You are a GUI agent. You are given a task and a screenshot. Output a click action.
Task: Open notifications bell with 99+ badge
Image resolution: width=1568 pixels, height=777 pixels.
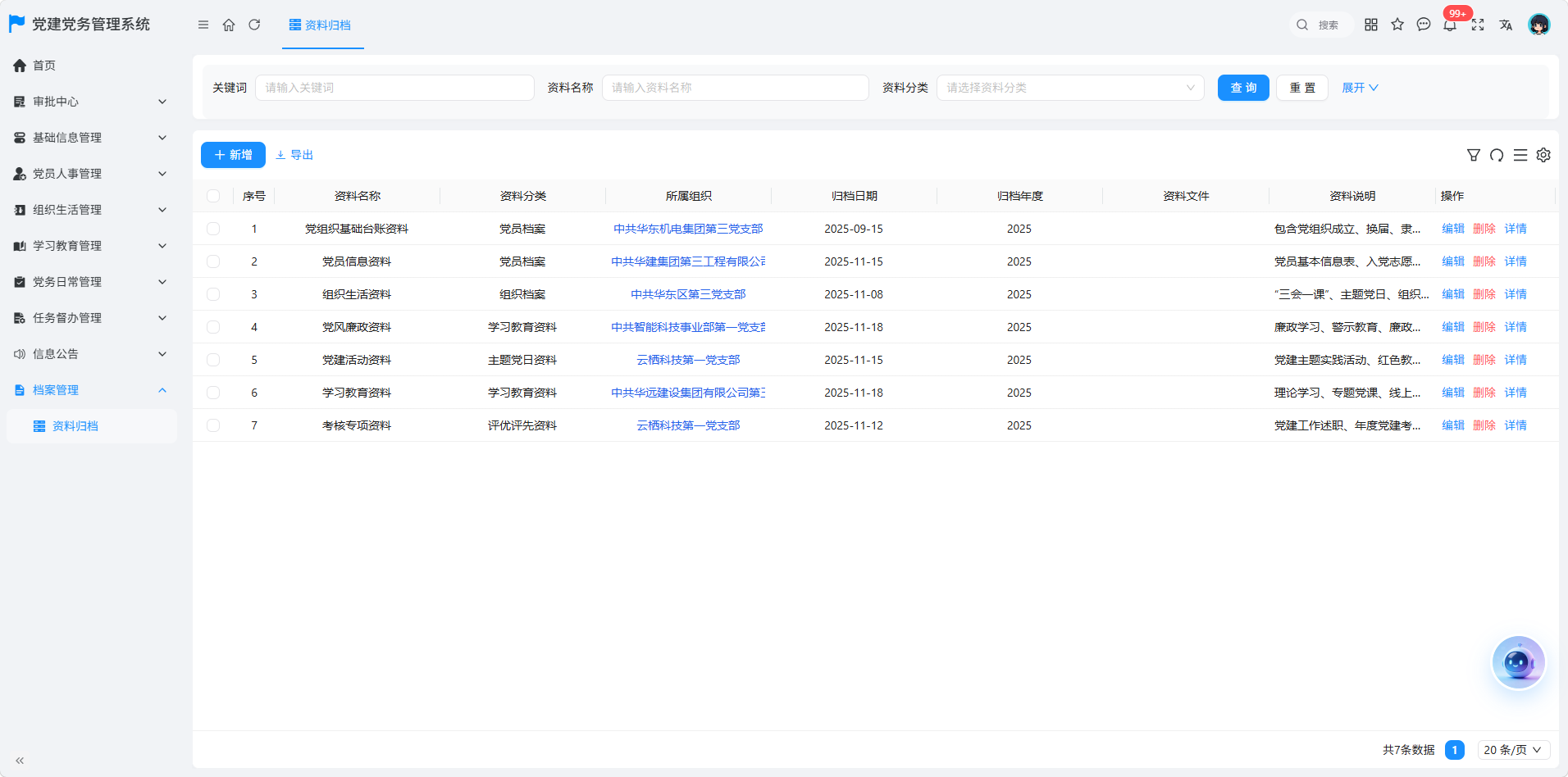point(1450,25)
